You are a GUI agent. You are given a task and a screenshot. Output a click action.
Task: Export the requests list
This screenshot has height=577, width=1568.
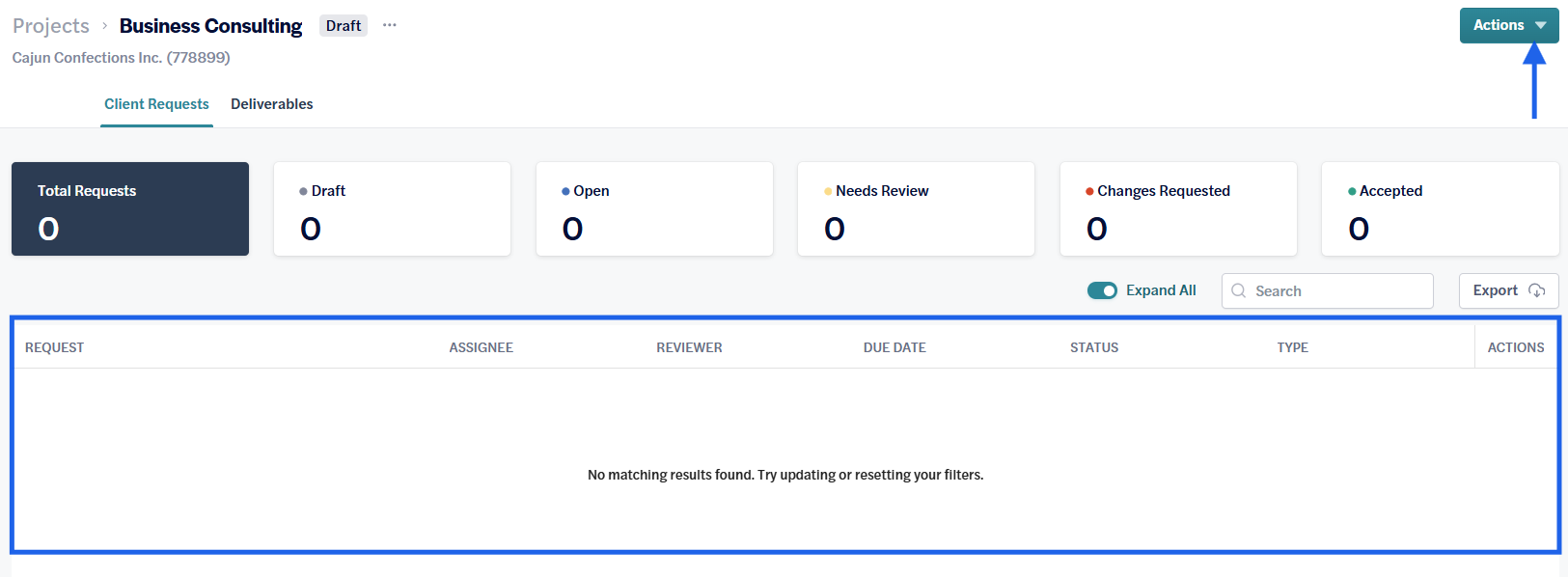pyautogui.click(x=1508, y=290)
